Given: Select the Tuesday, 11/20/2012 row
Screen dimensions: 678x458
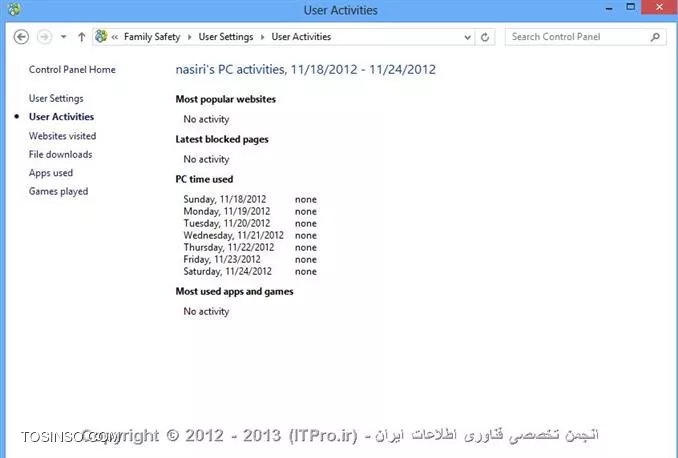Looking at the screenshot, I should (250, 224).
